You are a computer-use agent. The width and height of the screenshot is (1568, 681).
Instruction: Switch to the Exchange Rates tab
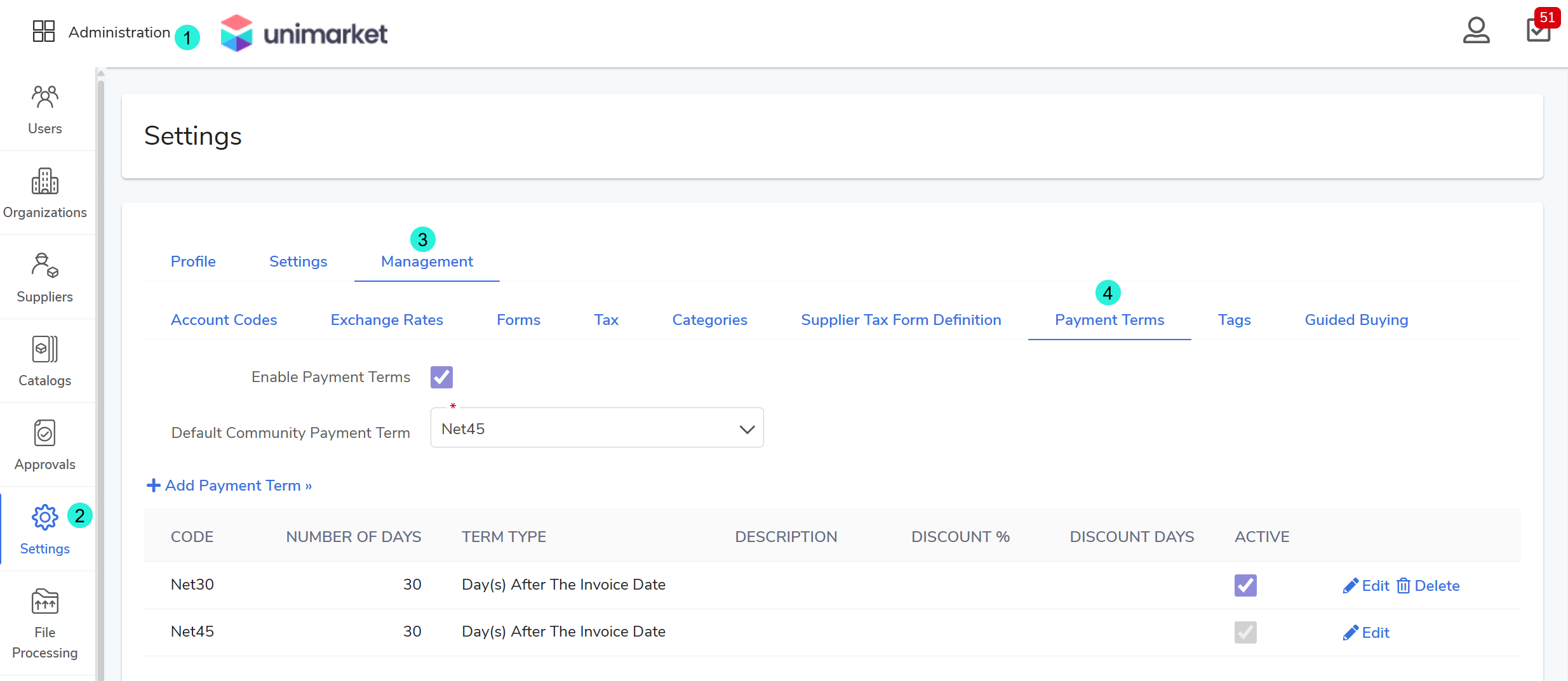tap(386, 320)
